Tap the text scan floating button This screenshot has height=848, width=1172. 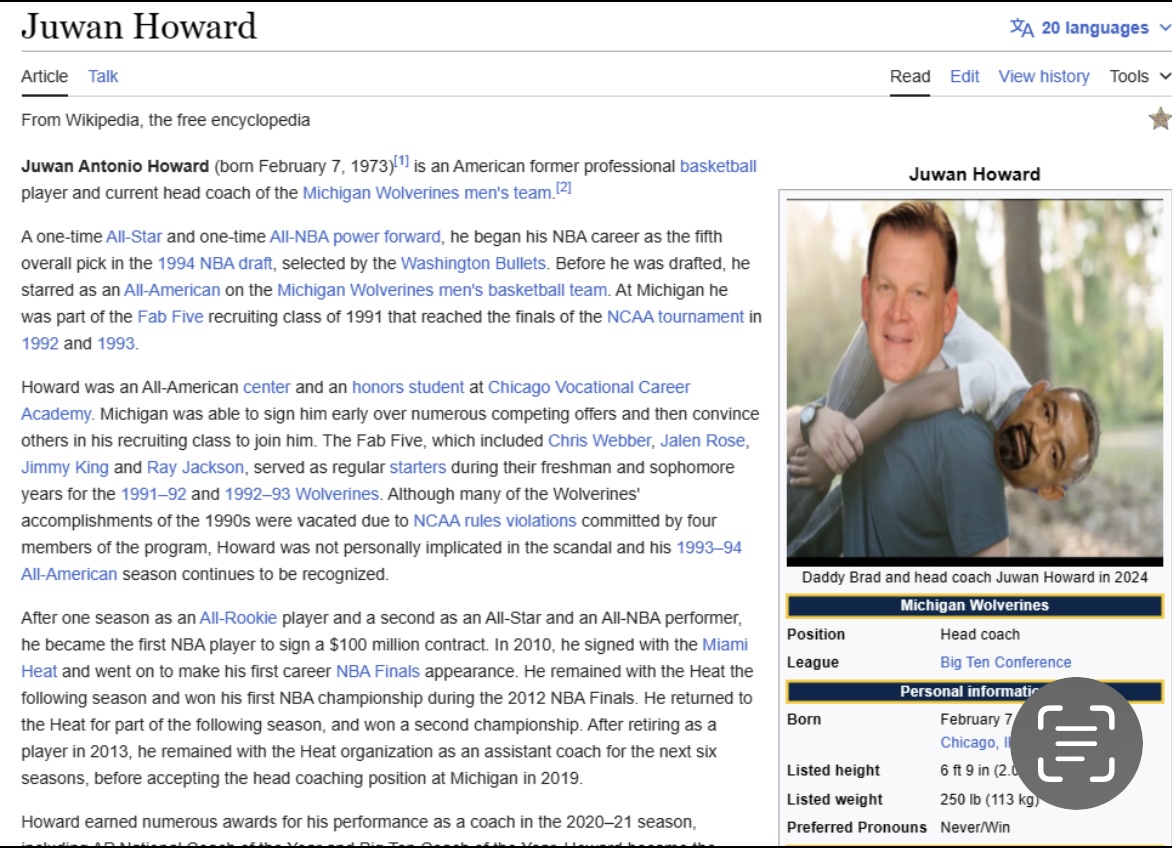[1075, 743]
